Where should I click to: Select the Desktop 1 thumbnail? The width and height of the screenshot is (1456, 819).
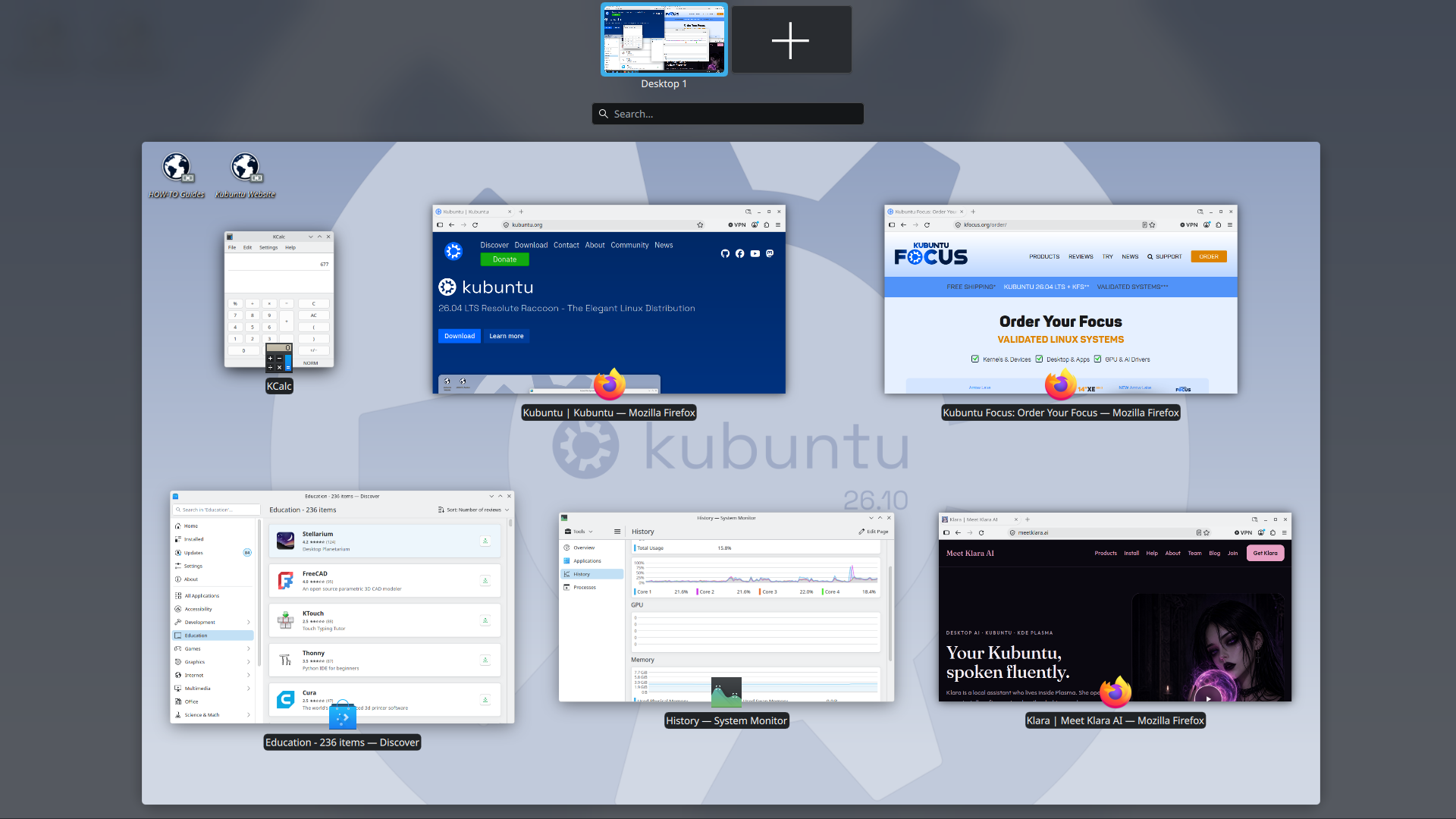[664, 39]
